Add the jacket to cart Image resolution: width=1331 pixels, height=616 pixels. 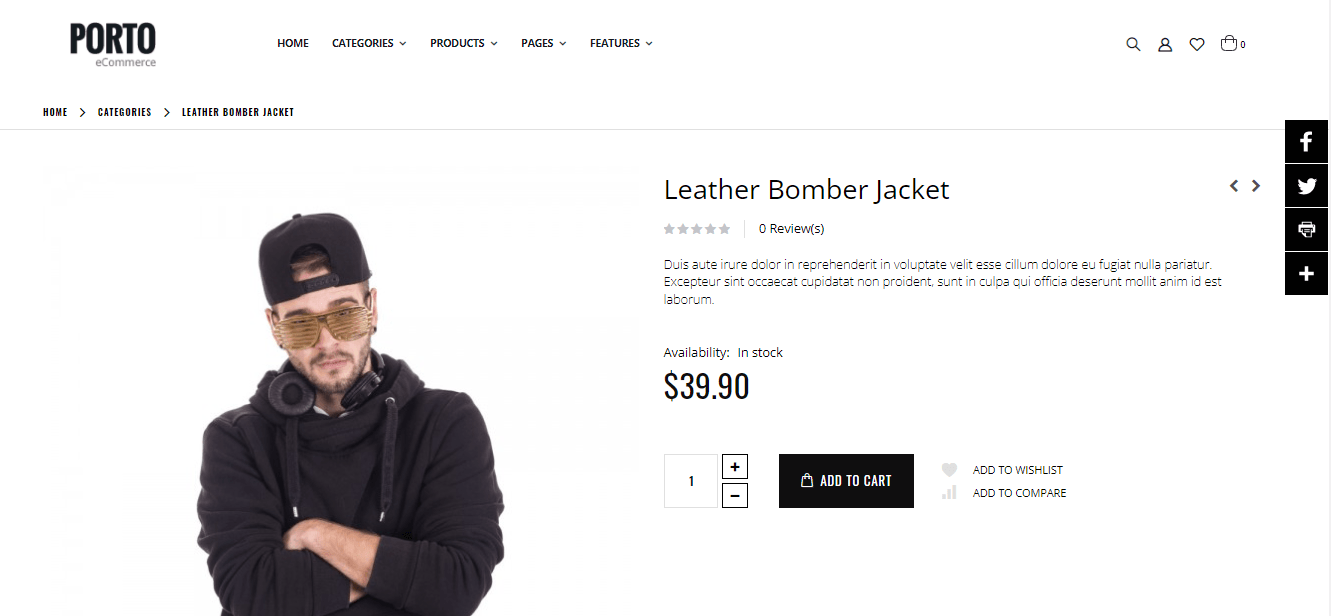pos(846,481)
